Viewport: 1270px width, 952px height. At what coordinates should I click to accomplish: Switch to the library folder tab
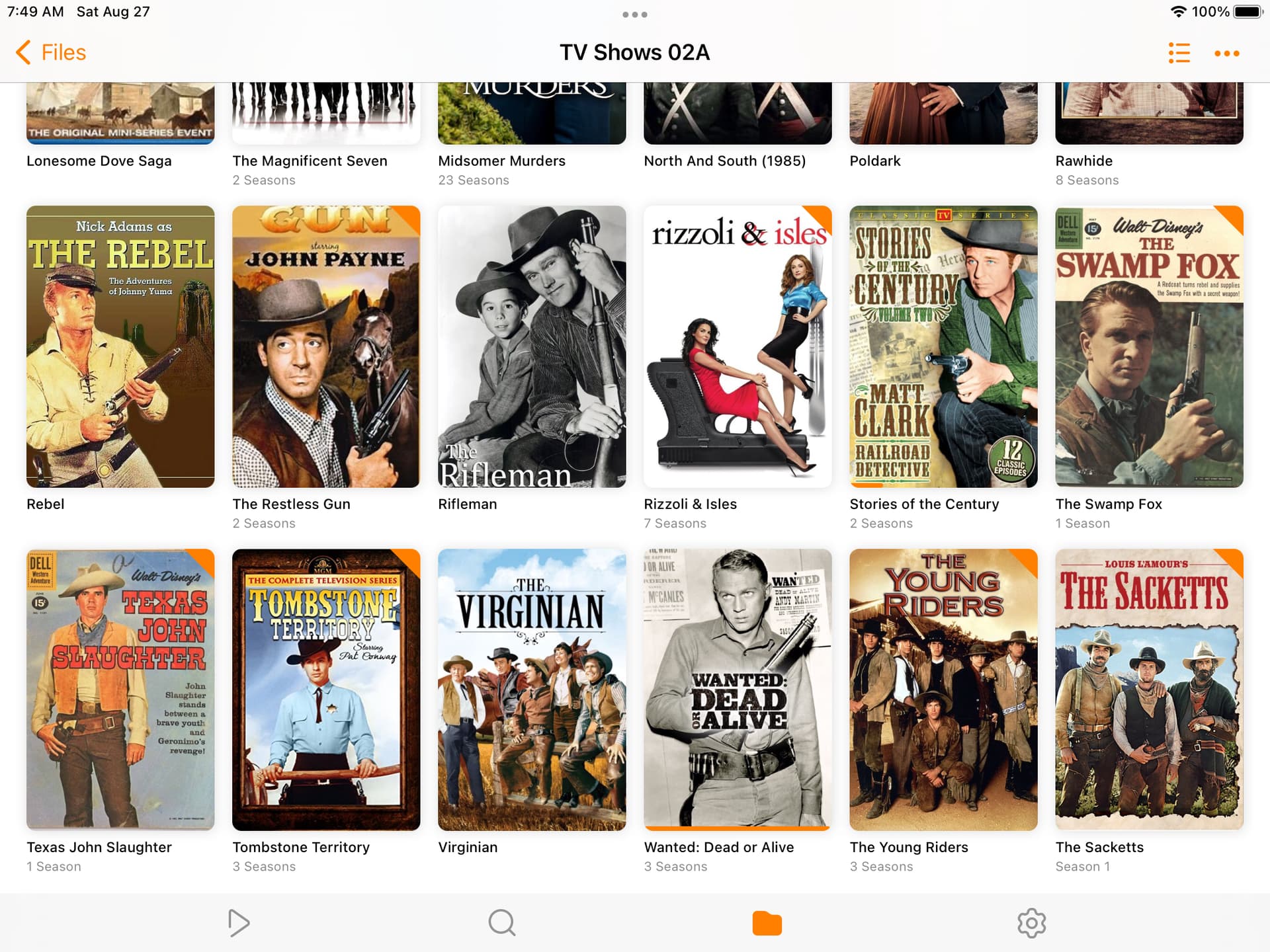(x=767, y=923)
